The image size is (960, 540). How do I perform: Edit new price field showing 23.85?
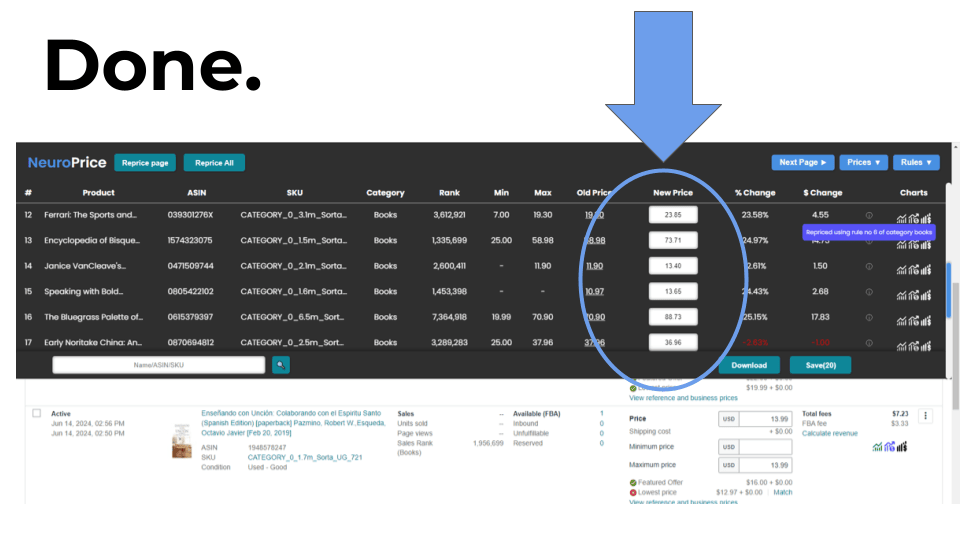[673, 215]
